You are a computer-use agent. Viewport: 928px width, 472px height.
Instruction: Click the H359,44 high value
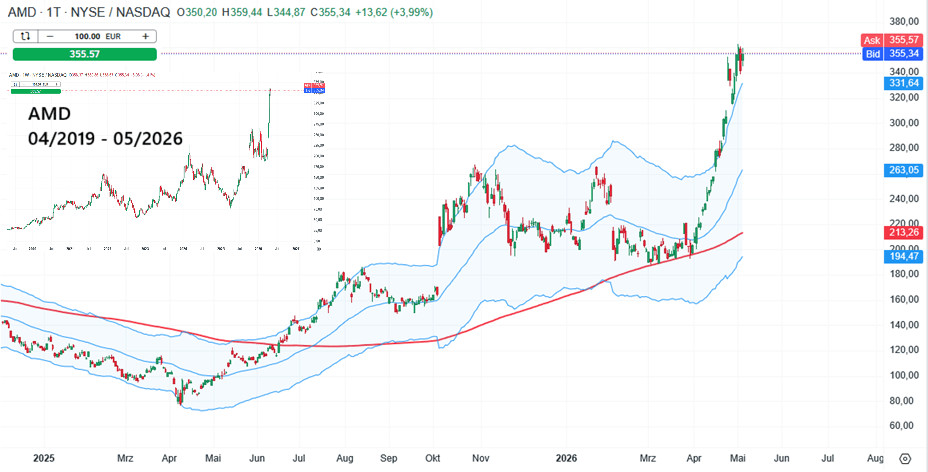point(241,12)
